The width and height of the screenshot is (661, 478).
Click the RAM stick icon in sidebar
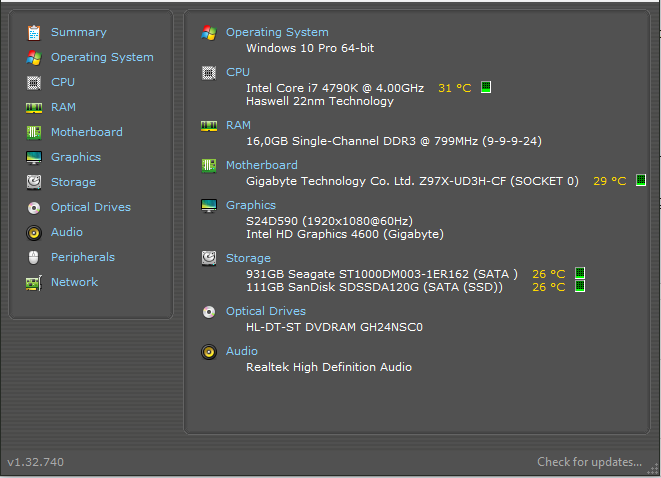34,108
